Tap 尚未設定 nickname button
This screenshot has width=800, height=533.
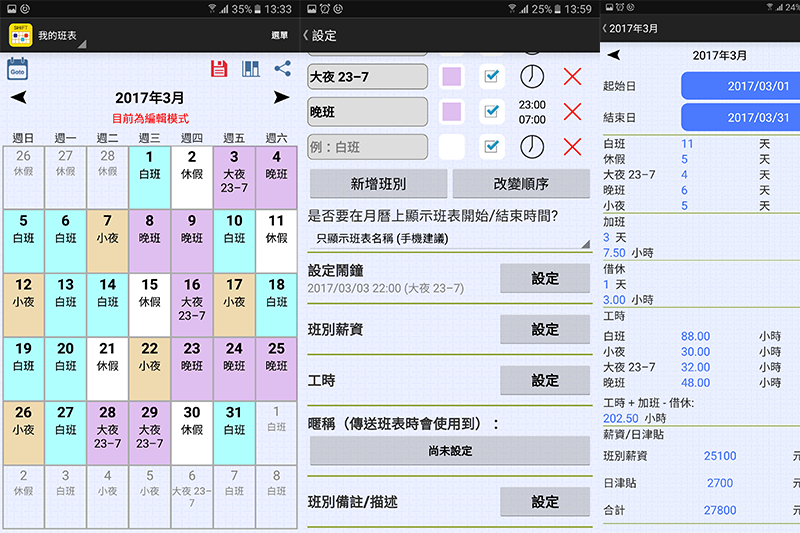coord(450,451)
